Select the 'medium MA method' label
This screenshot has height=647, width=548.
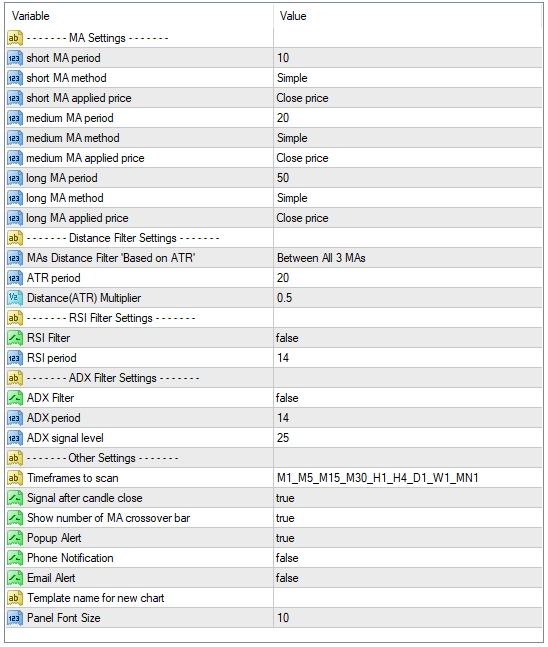73,138
